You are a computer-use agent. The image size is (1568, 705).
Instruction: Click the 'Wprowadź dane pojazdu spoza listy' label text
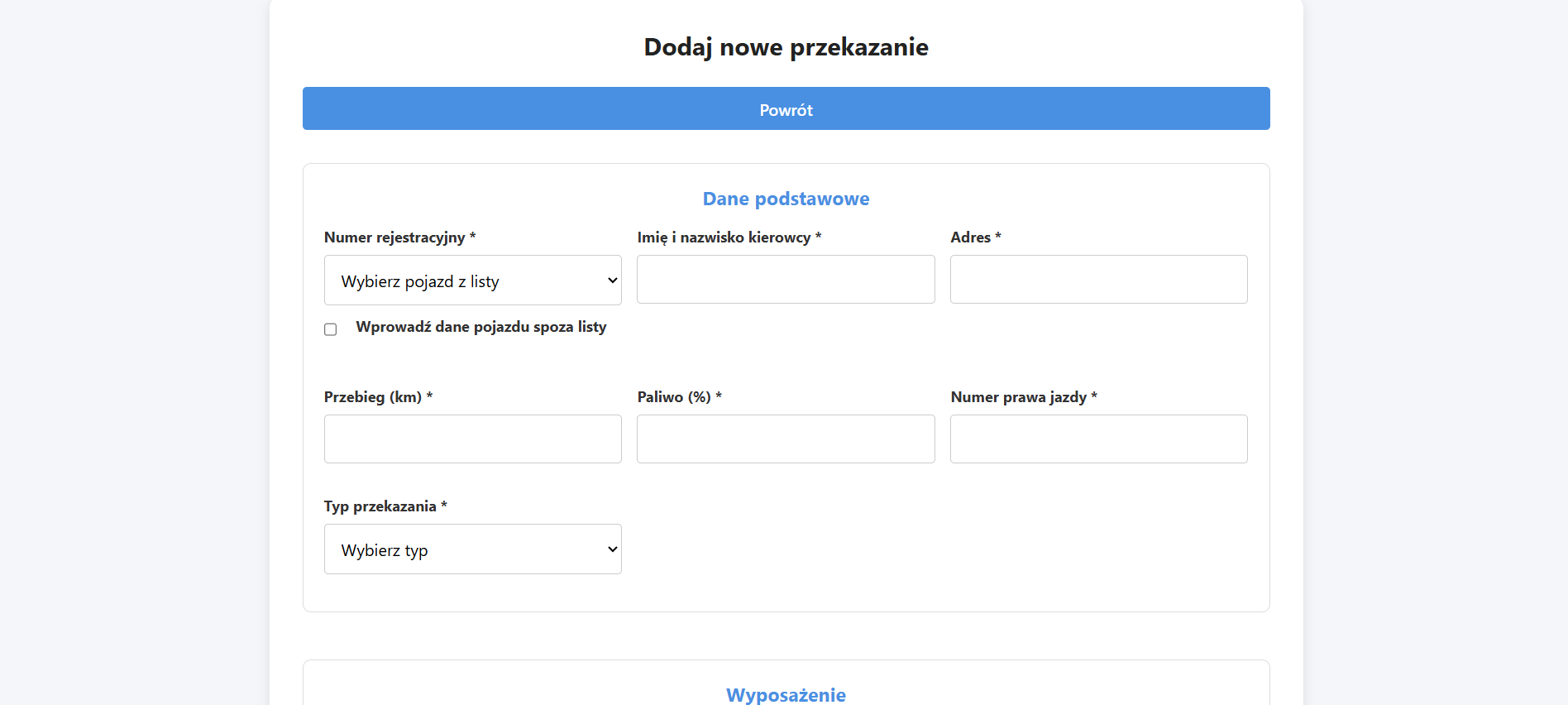(x=480, y=327)
